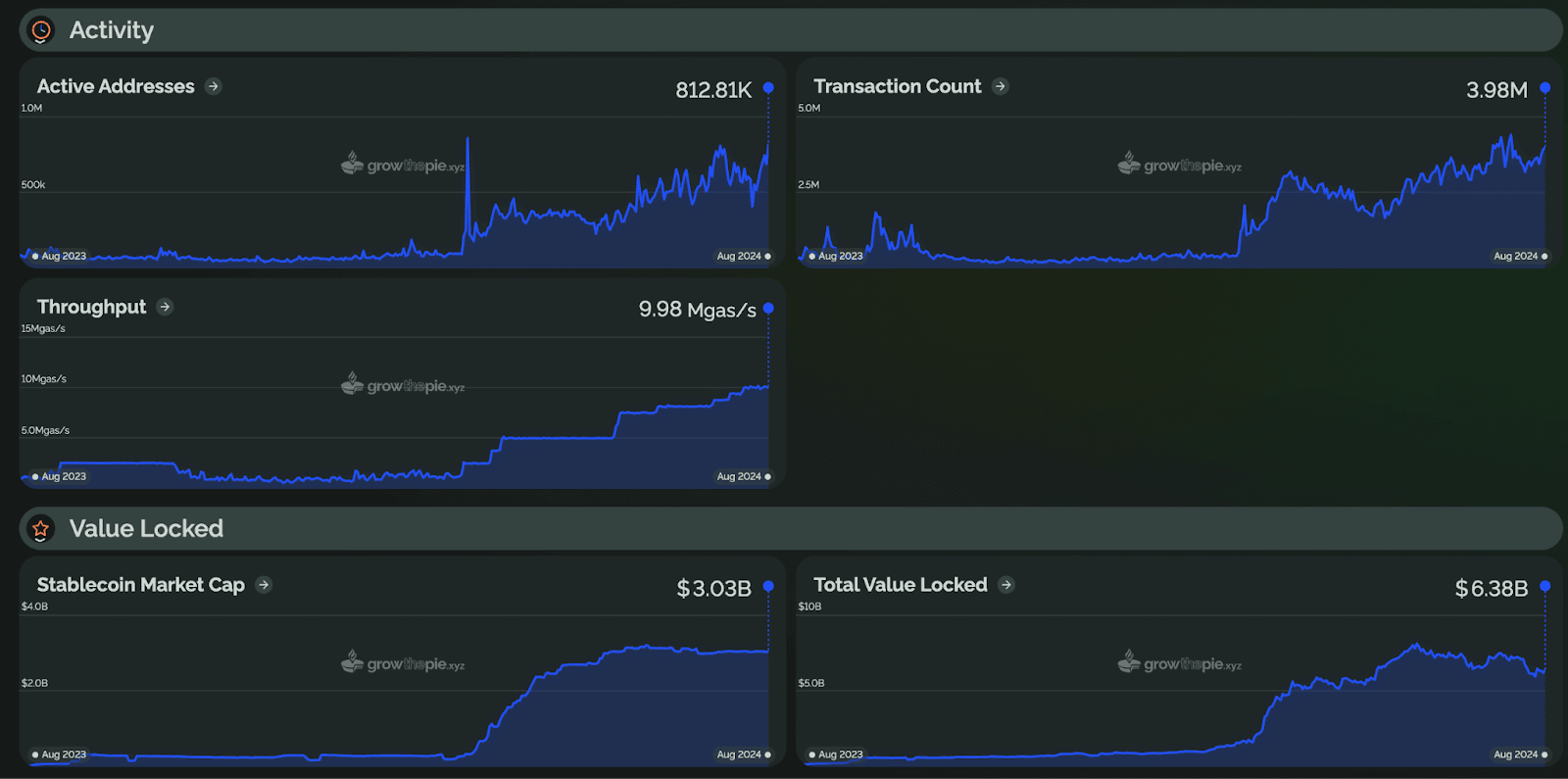Select the Throughput chart title

(x=91, y=307)
